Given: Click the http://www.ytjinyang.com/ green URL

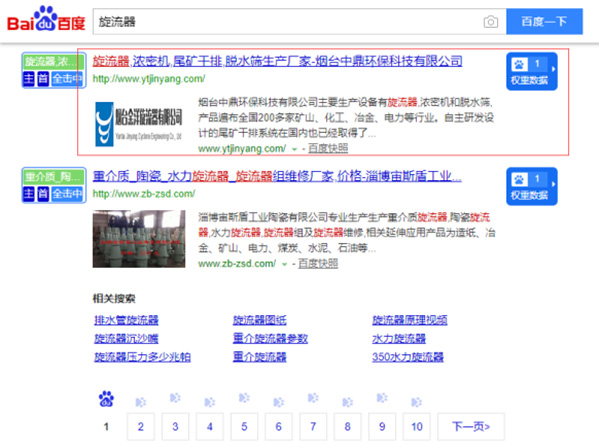Looking at the screenshot, I should tap(149, 79).
